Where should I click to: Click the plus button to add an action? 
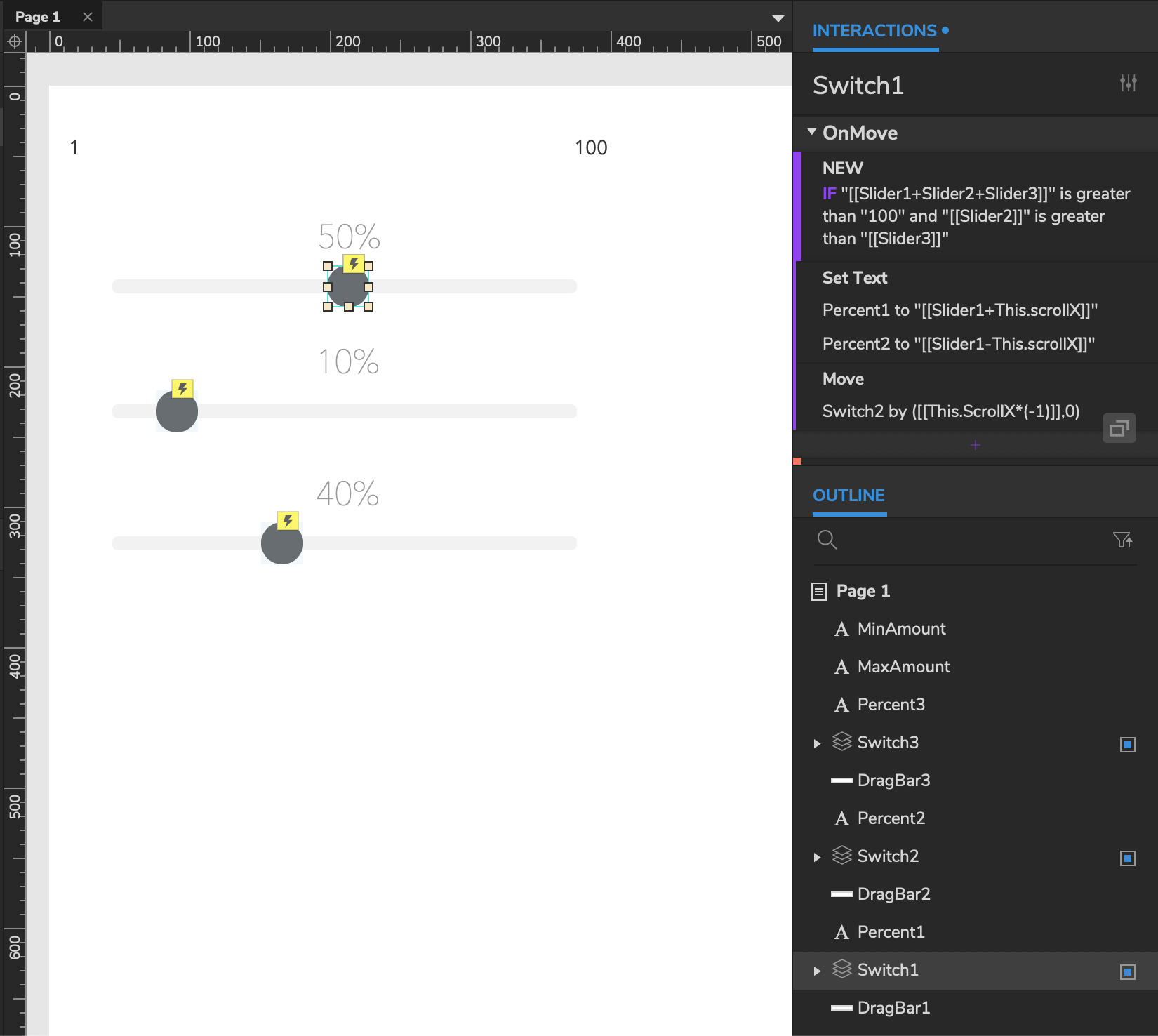[975, 445]
